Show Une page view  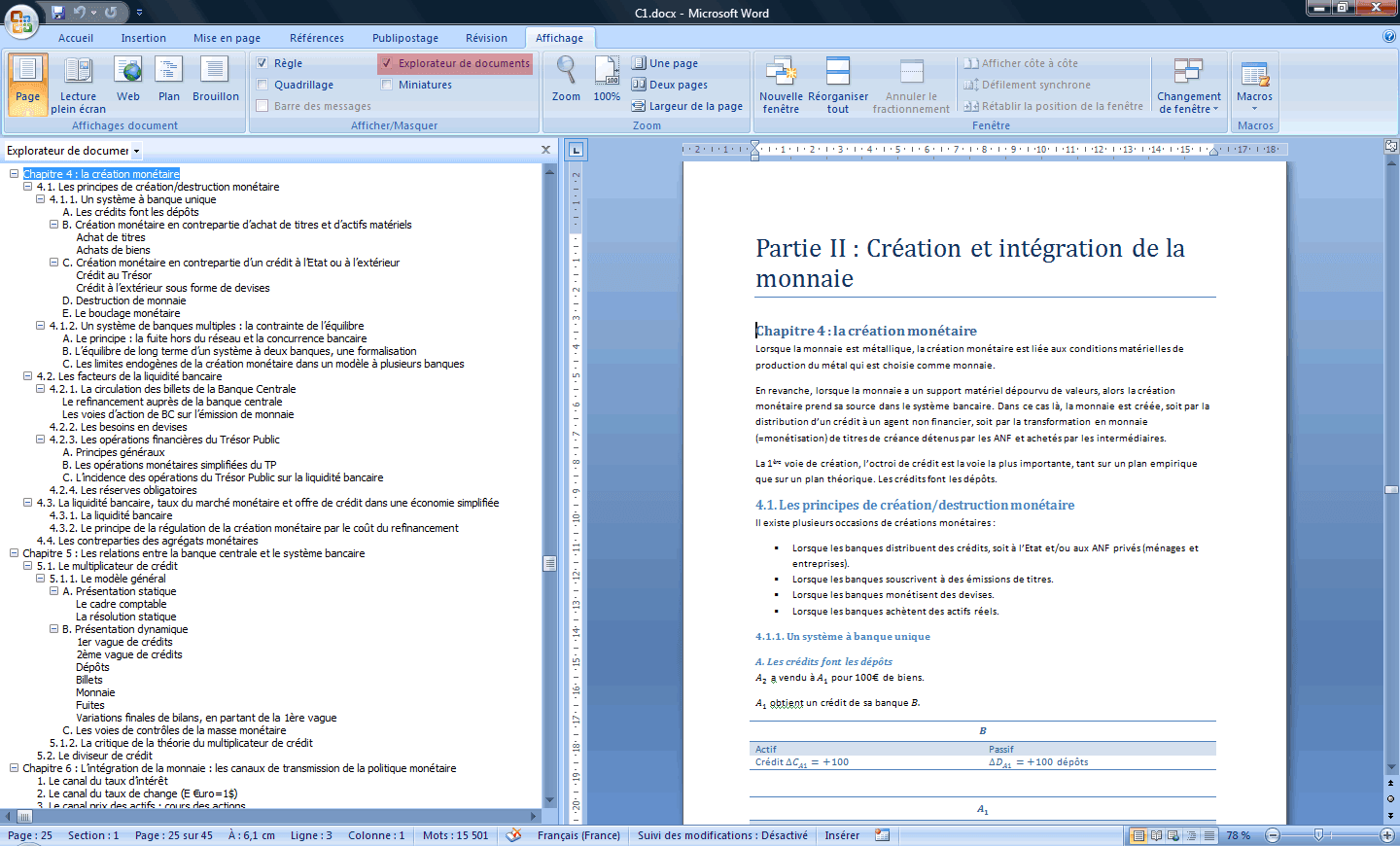[x=666, y=63]
